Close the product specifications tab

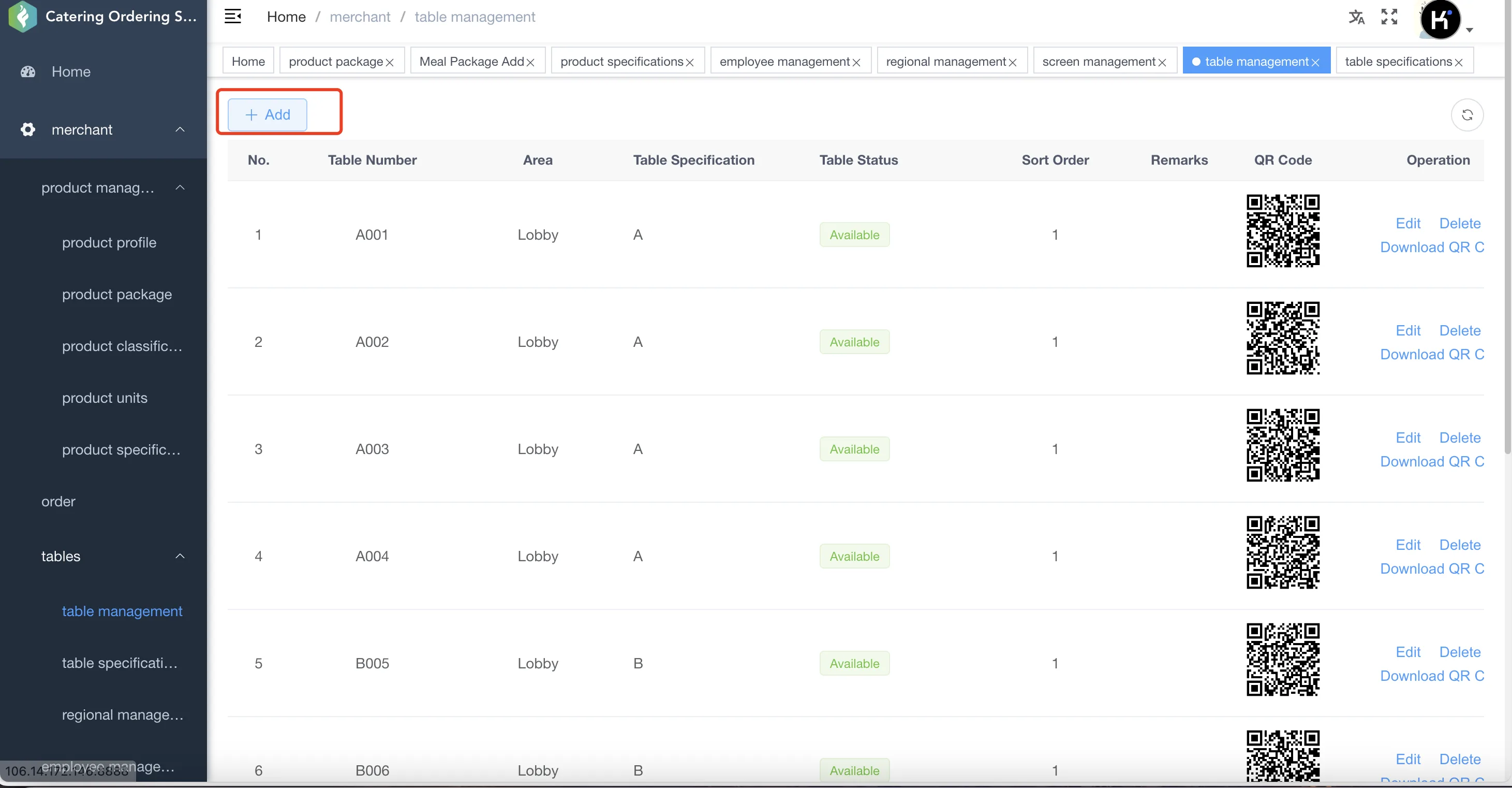(690, 62)
